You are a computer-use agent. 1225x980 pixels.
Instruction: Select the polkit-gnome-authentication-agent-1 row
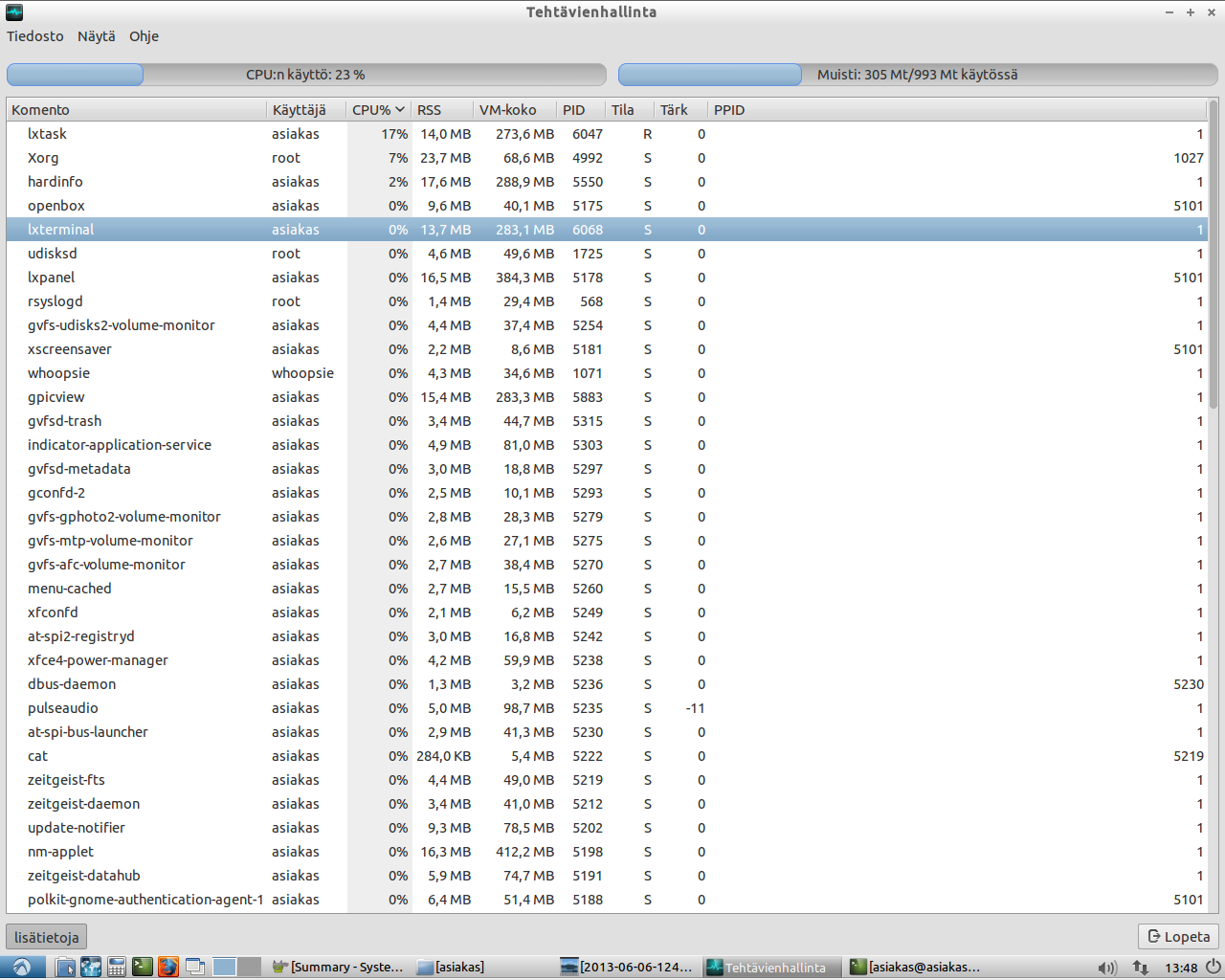point(607,900)
